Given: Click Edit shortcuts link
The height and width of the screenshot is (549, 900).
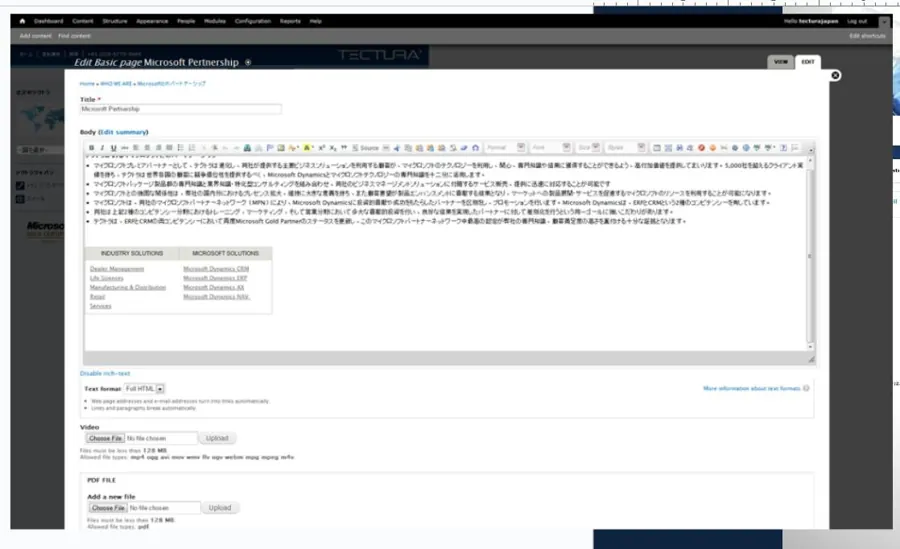Looking at the screenshot, I should [867, 36].
